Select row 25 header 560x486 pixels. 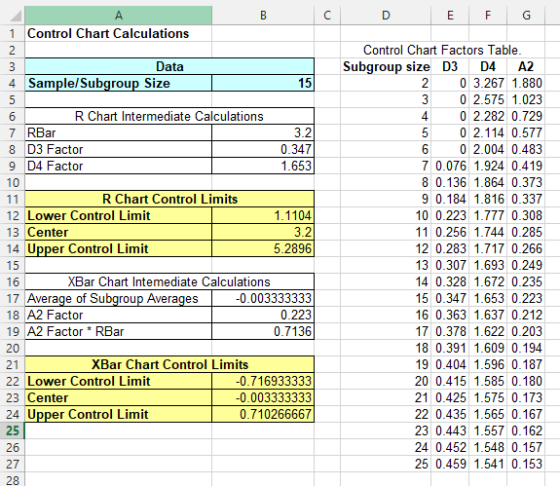[12, 431]
